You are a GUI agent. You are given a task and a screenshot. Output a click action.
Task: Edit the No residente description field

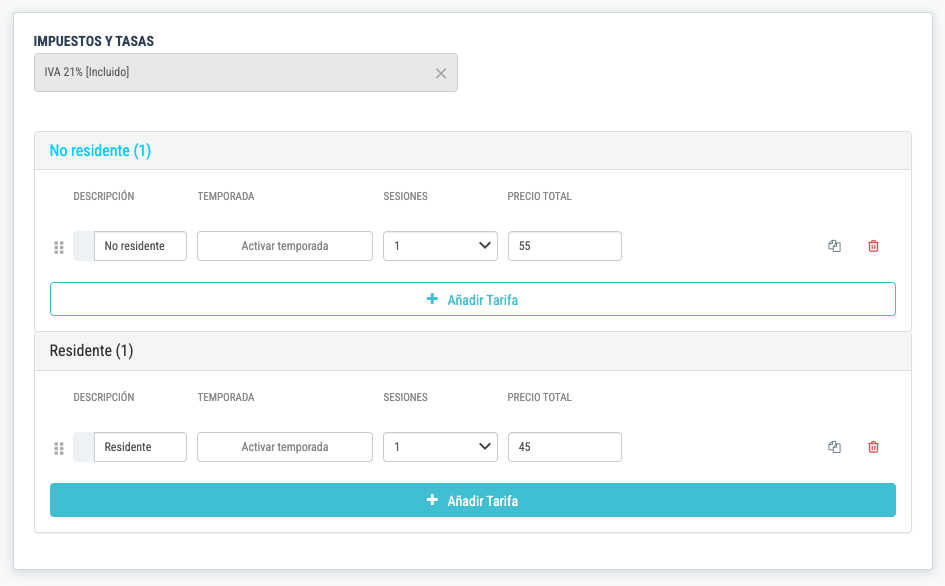[x=140, y=246]
